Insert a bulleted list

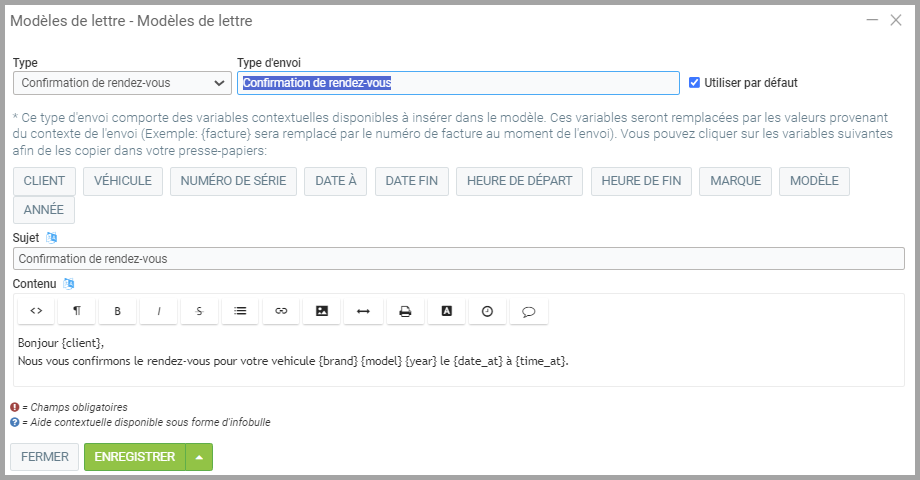tap(240, 311)
